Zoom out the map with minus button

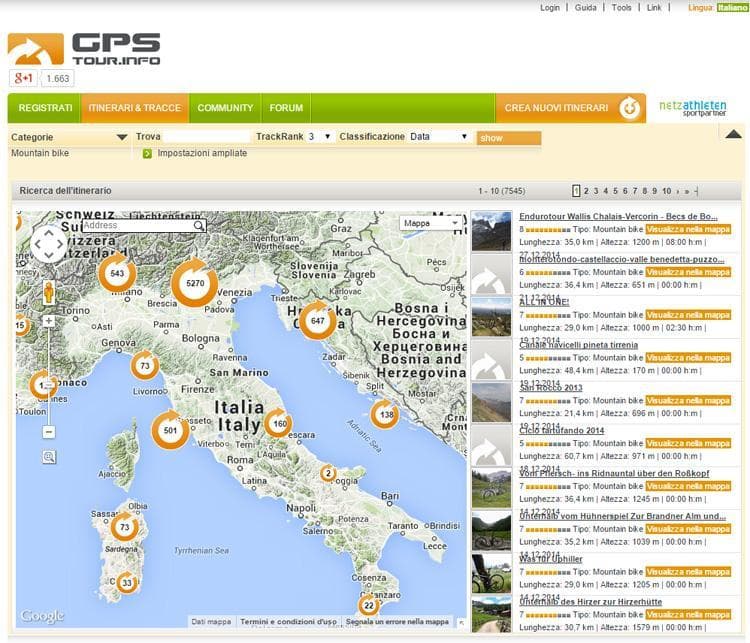[x=49, y=432]
